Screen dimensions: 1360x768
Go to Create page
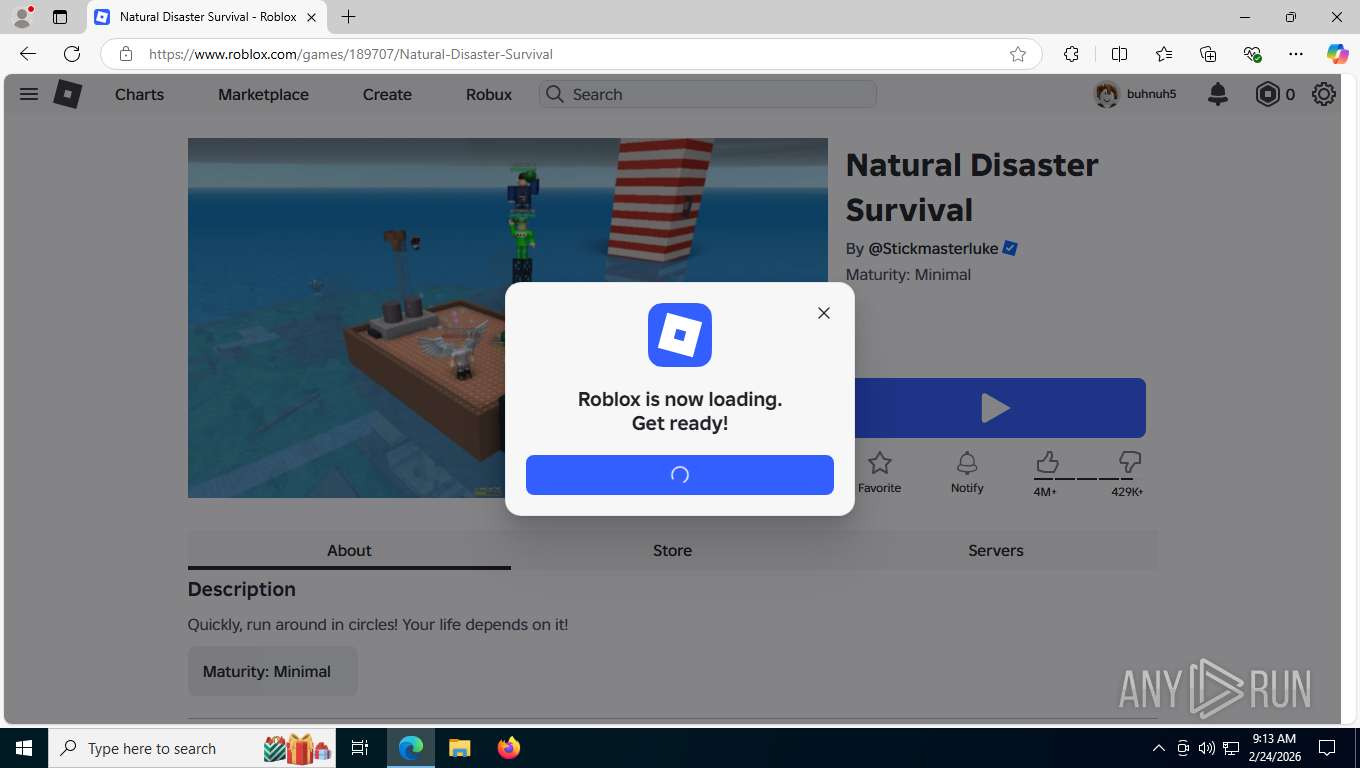[387, 94]
